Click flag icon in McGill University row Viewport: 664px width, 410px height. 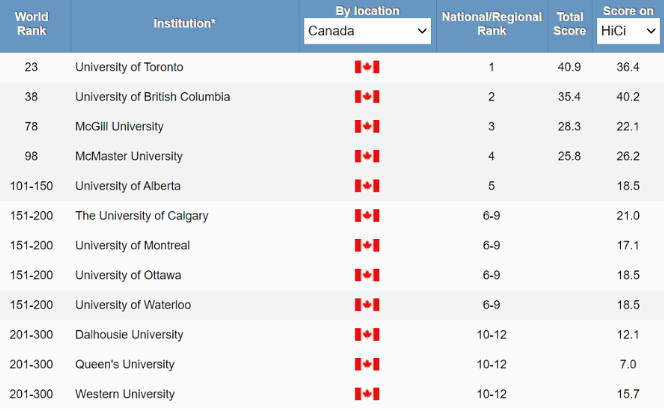pos(367,127)
